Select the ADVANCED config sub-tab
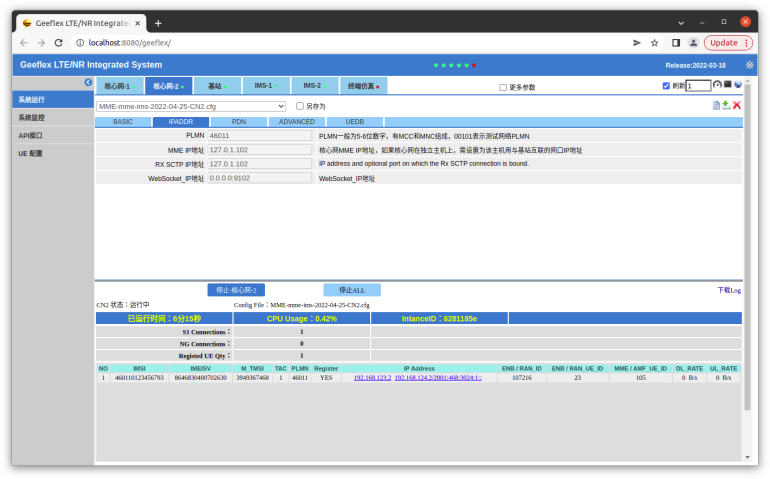 tap(297, 122)
